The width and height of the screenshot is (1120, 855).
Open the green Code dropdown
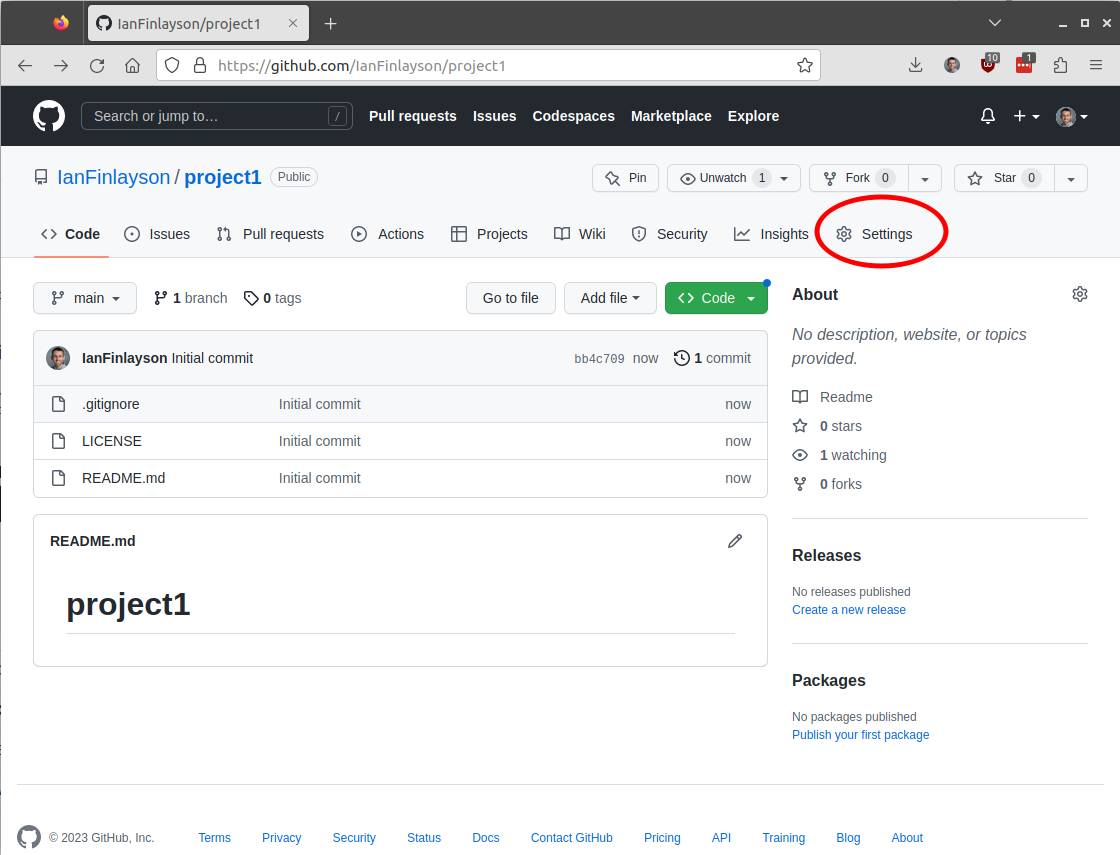(716, 298)
